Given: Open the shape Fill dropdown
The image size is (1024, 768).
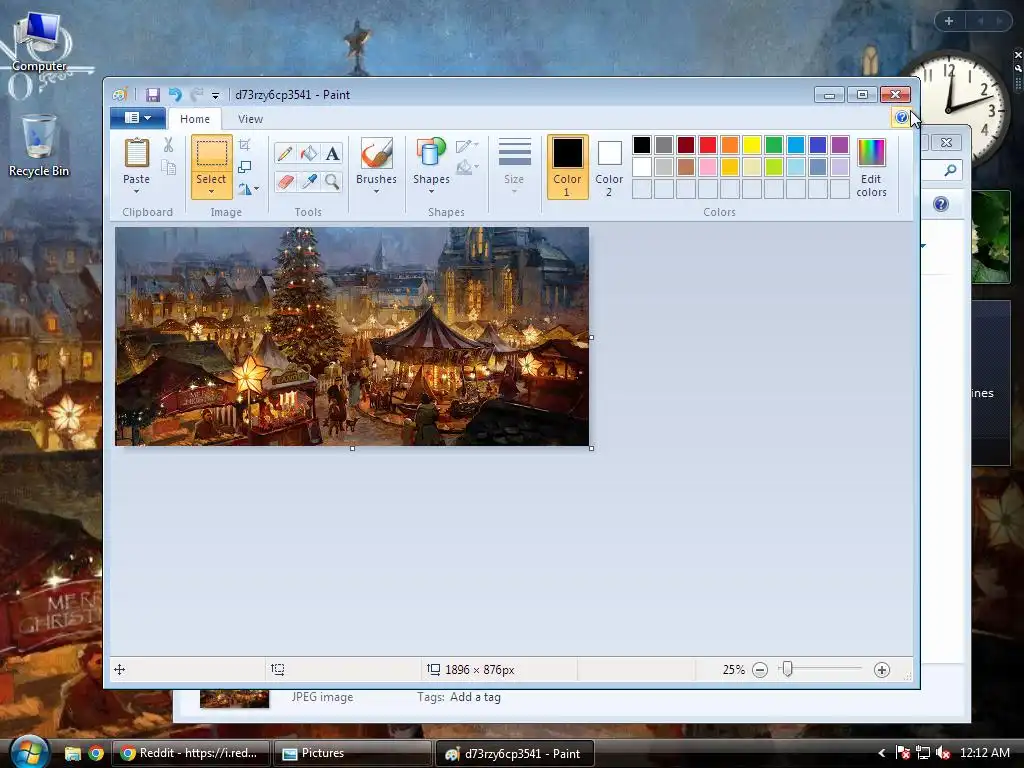Looking at the screenshot, I should point(468,168).
